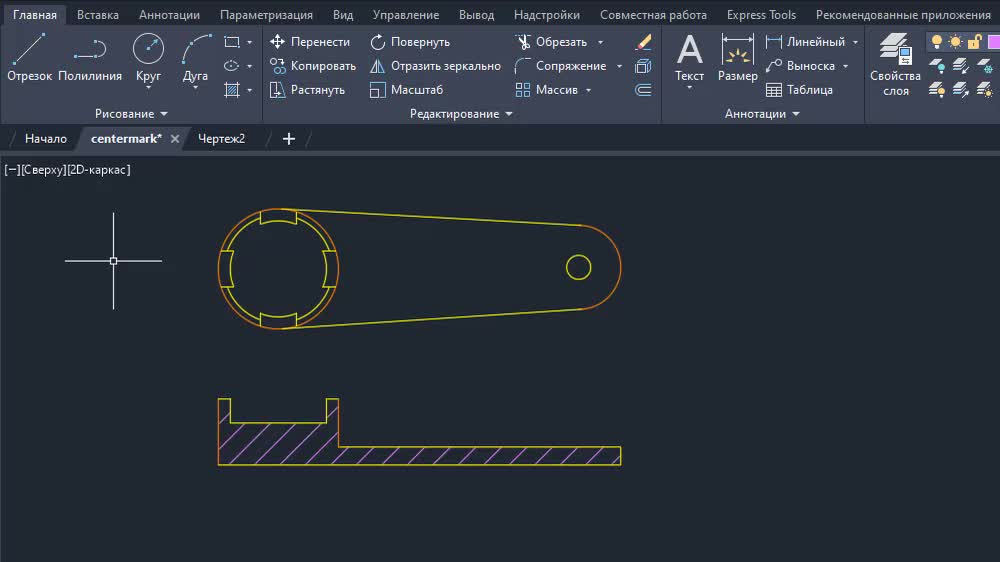Open the [Сверху] view controls menu
Screen dimensions: 1000x562
point(44,170)
